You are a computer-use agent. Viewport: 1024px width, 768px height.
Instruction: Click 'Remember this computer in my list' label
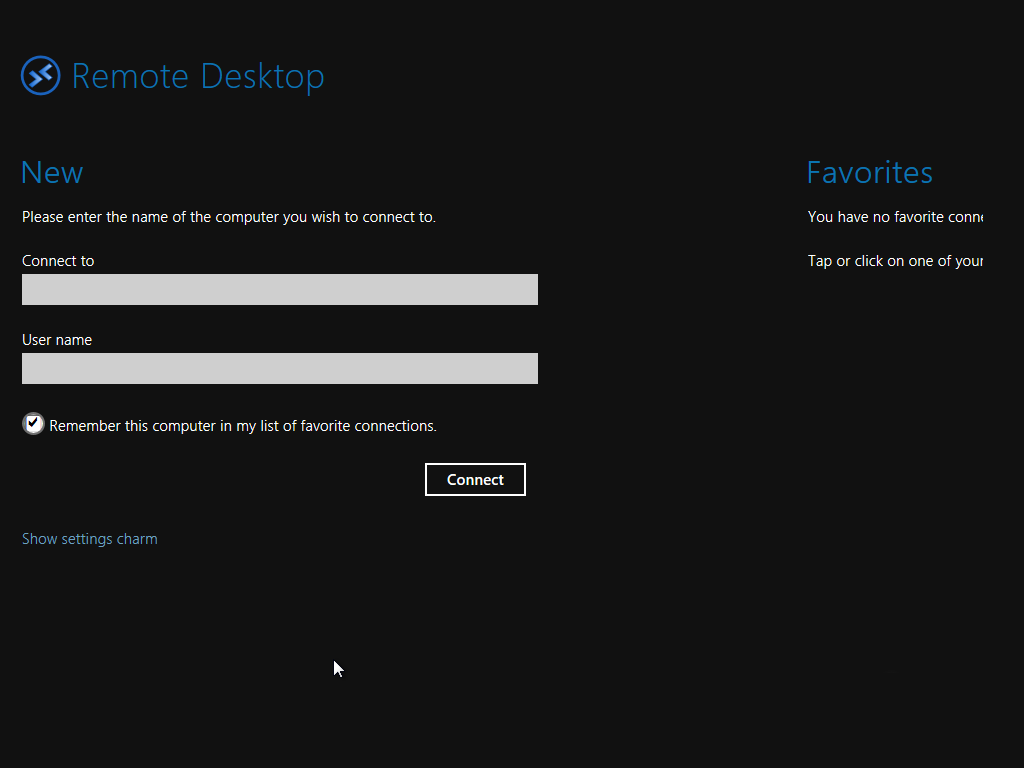[x=243, y=426]
